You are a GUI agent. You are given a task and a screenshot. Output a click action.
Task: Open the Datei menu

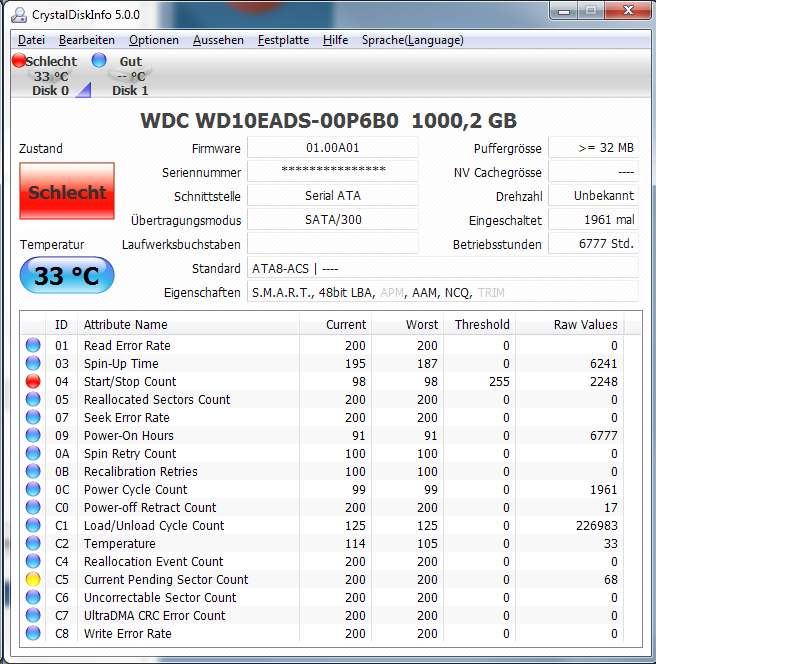[x=31, y=40]
